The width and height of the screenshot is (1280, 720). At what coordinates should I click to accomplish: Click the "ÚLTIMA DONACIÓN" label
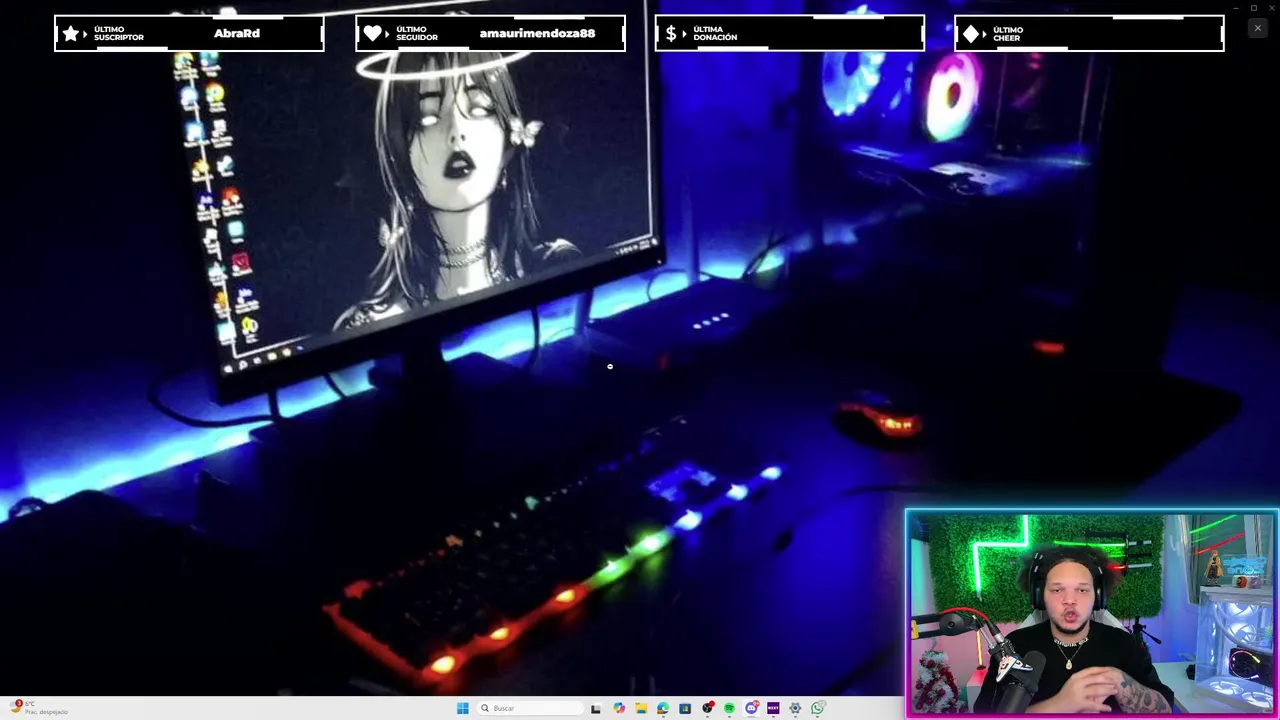pyautogui.click(x=715, y=34)
